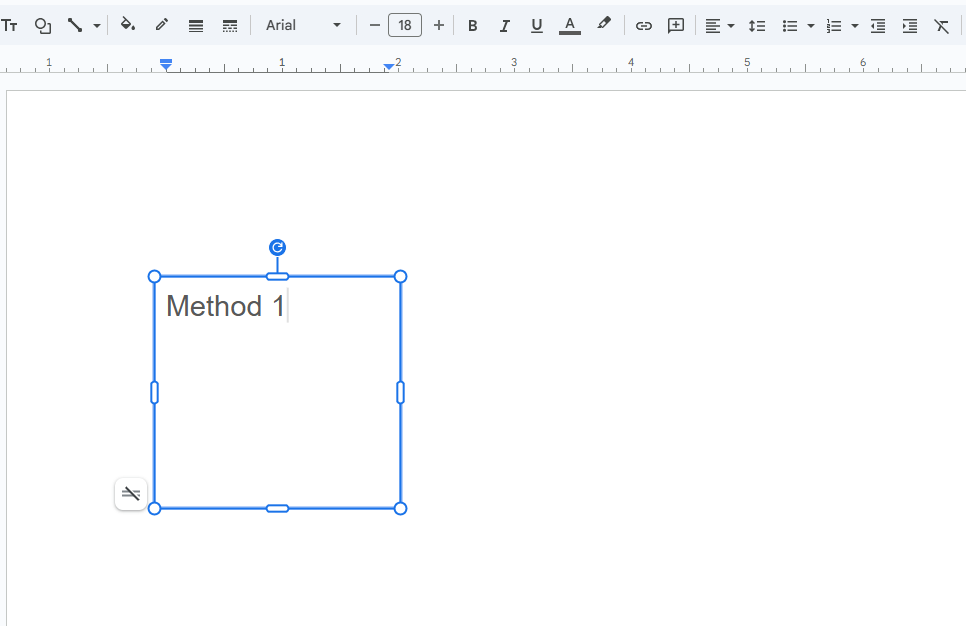Open the text color picker
The height and width of the screenshot is (626, 966).
tap(570, 26)
